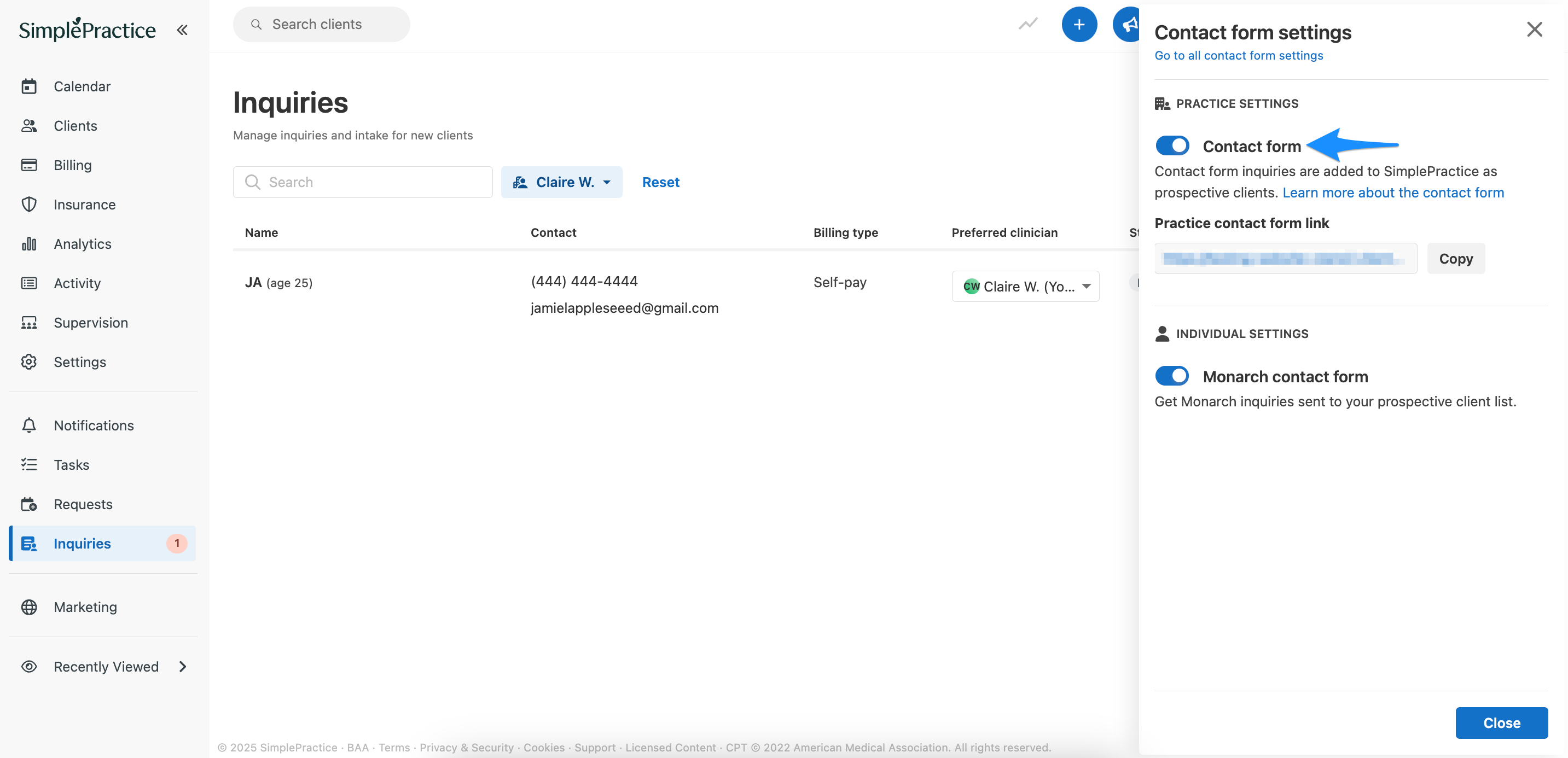Open 'Go to all contact form settings' link
Viewport: 1568px width, 758px height.
point(1238,55)
